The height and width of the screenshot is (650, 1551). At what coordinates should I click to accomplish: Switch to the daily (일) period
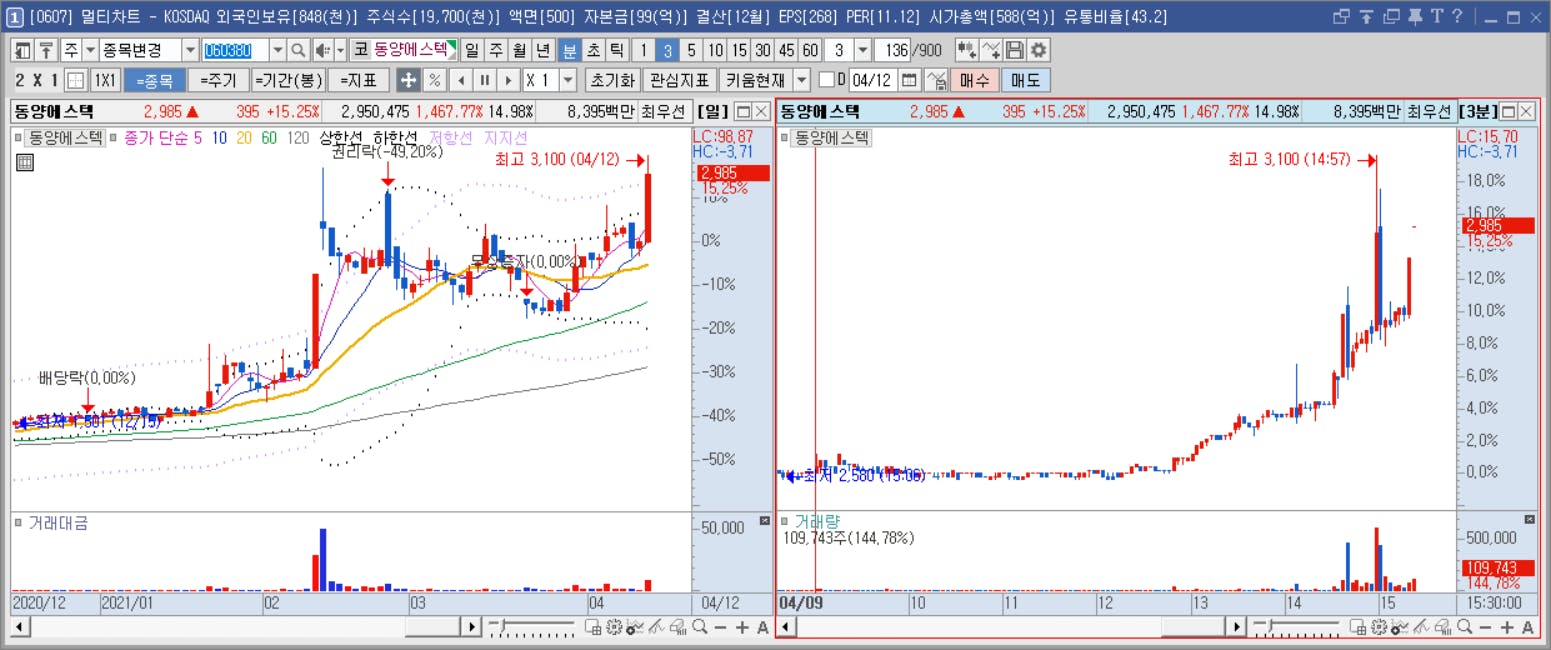[x=472, y=50]
